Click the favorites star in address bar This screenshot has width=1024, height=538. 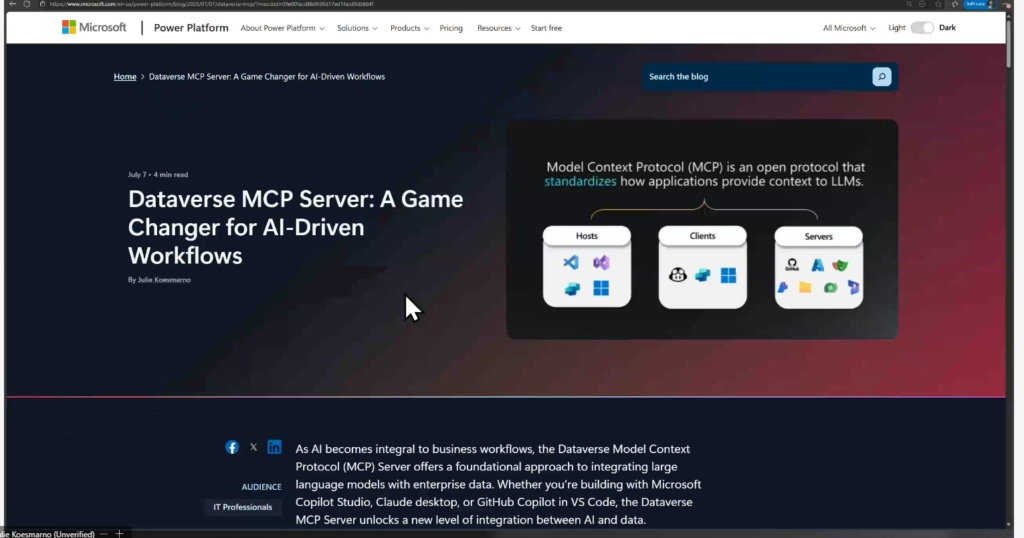pyautogui.click(x=938, y=4)
